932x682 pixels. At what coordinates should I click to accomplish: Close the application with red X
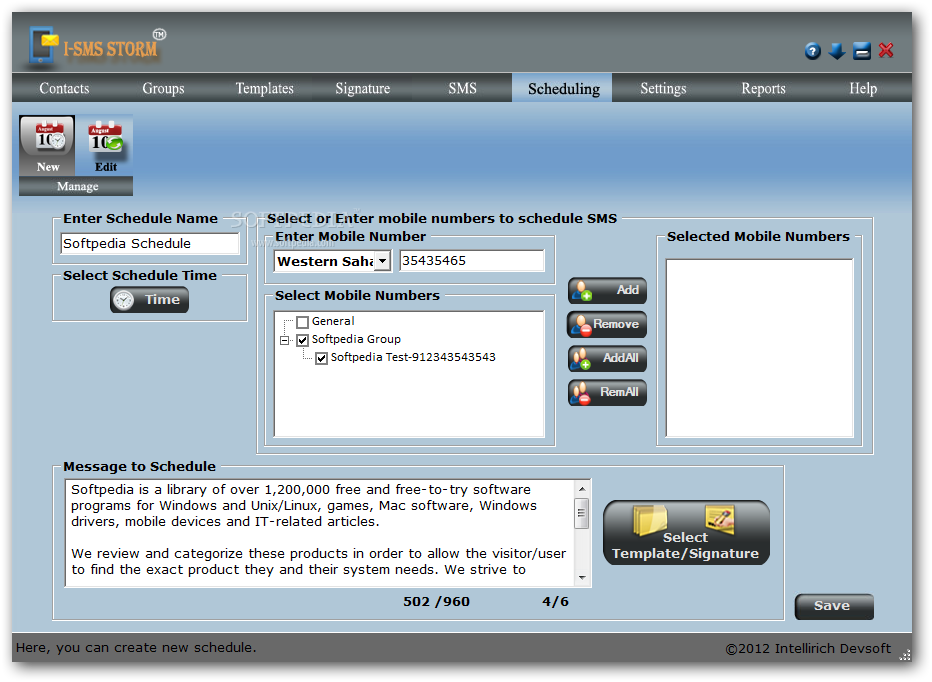(x=886, y=51)
